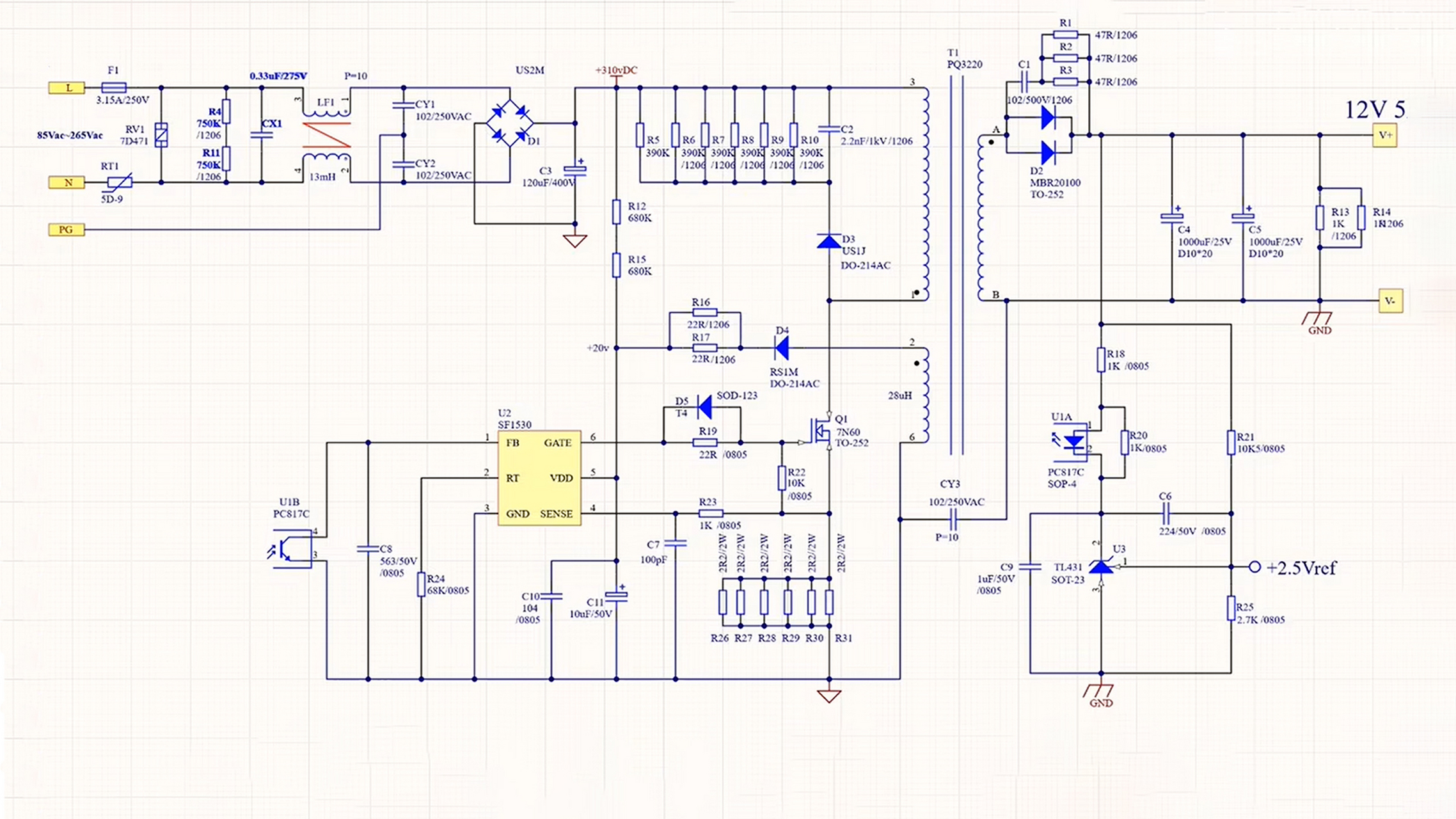1456x819 pixels.
Task: Select the RT1 thermistor symbol
Action: (119, 182)
